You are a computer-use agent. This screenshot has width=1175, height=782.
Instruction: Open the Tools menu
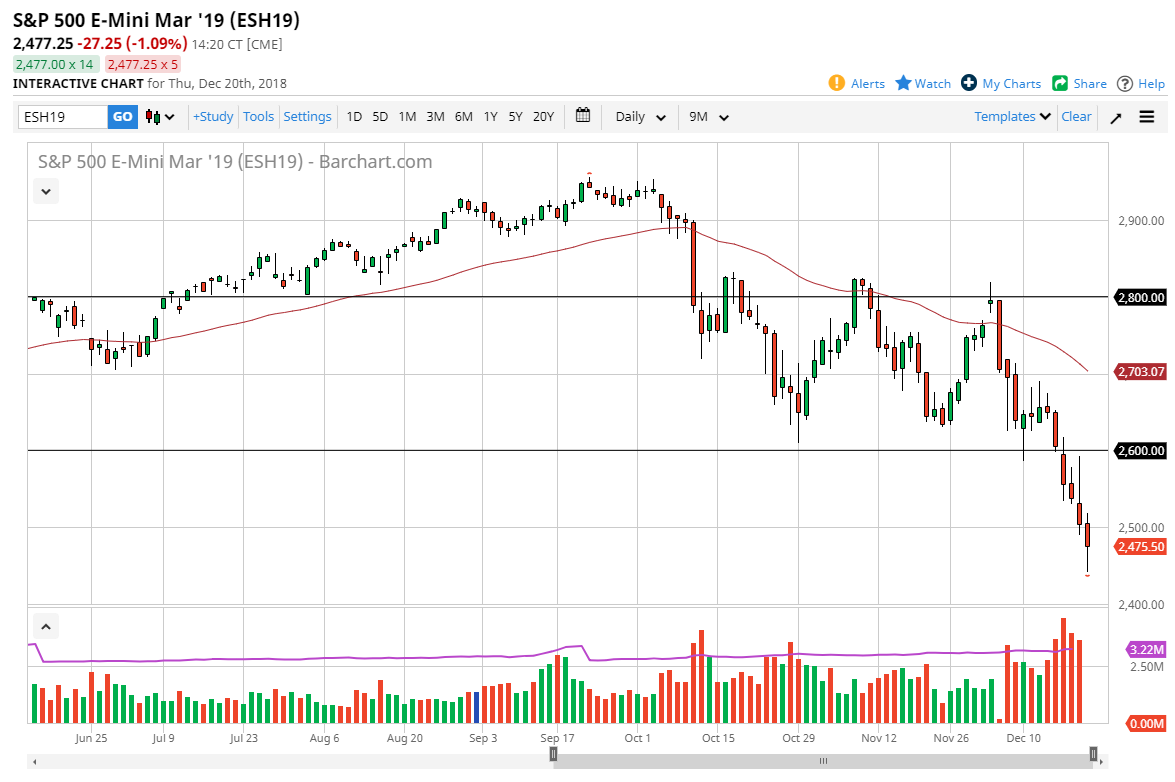(258, 117)
